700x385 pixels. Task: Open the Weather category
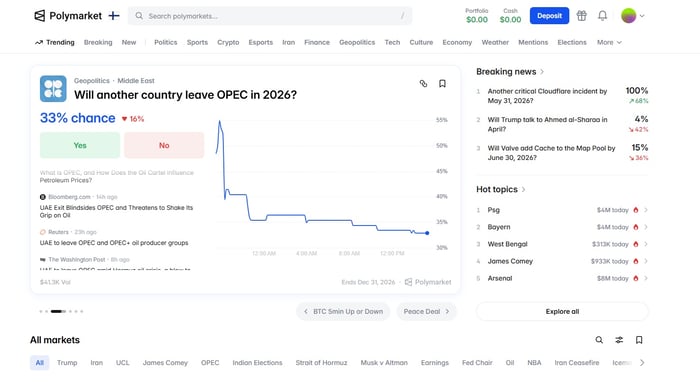tap(495, 42)
